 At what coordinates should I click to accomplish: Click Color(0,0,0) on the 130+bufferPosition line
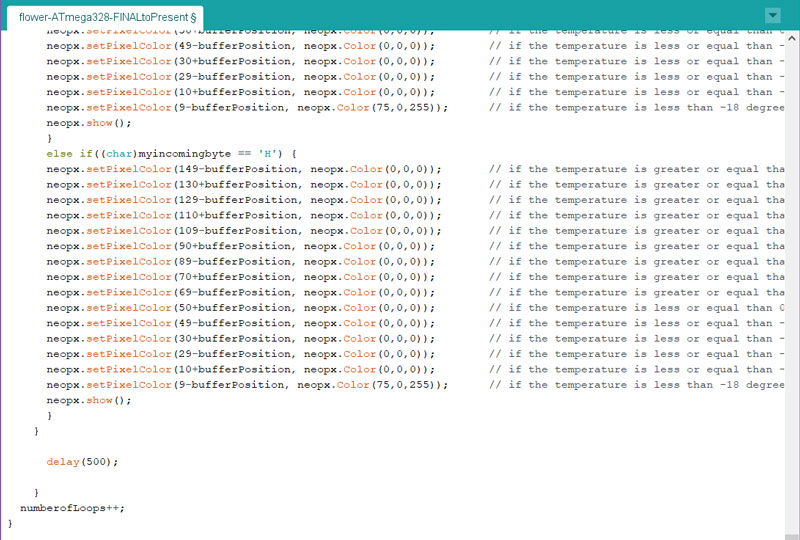pyautogui.click(x=392, y=184)
